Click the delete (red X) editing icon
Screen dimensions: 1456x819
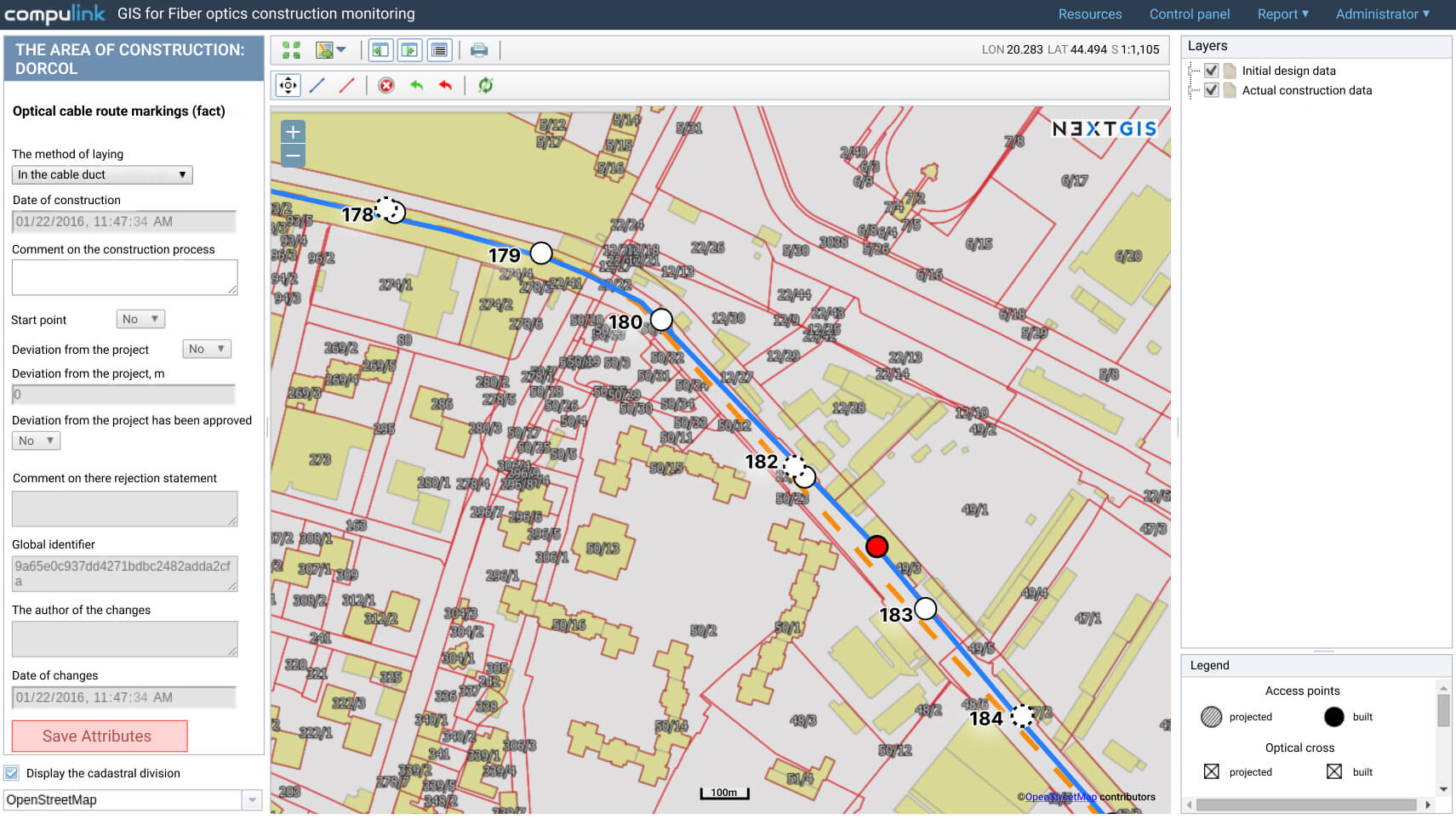click(385, 85)
